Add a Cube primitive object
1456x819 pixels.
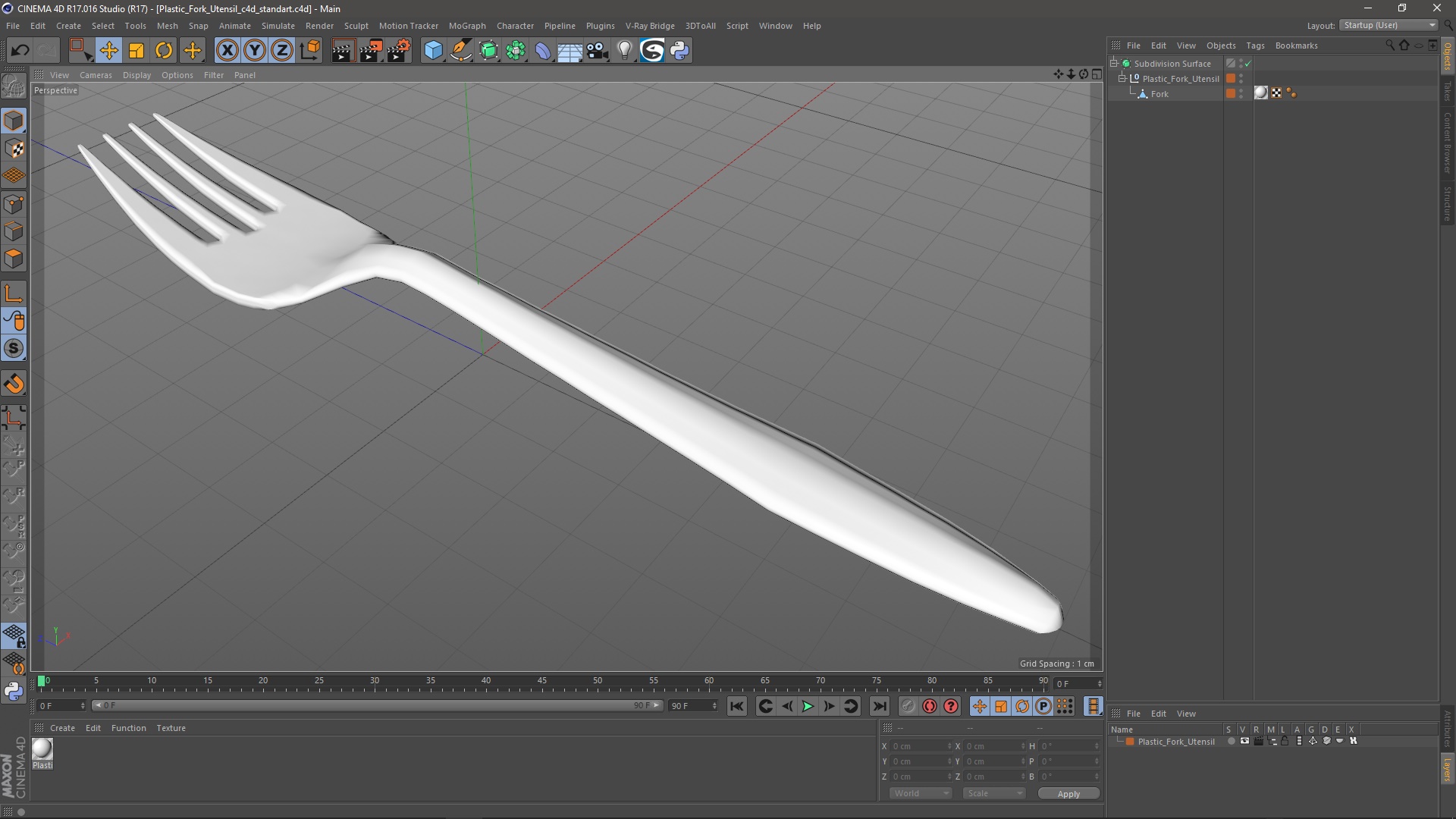433,51
